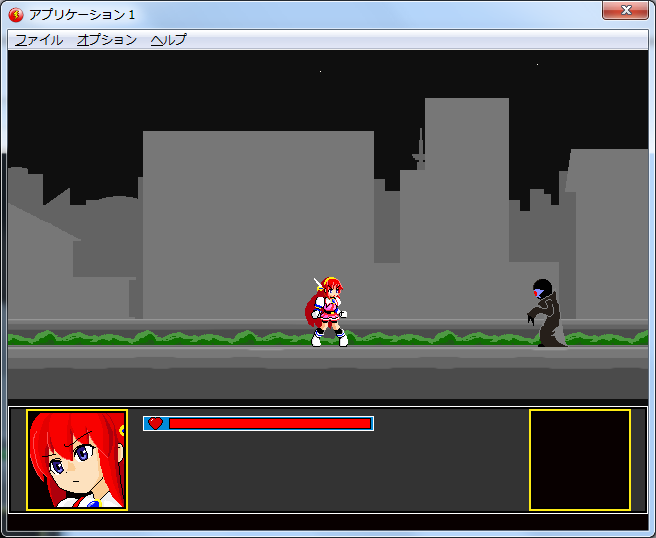Click the red health bar
The image size is (656, 538).
pos(270,423)
